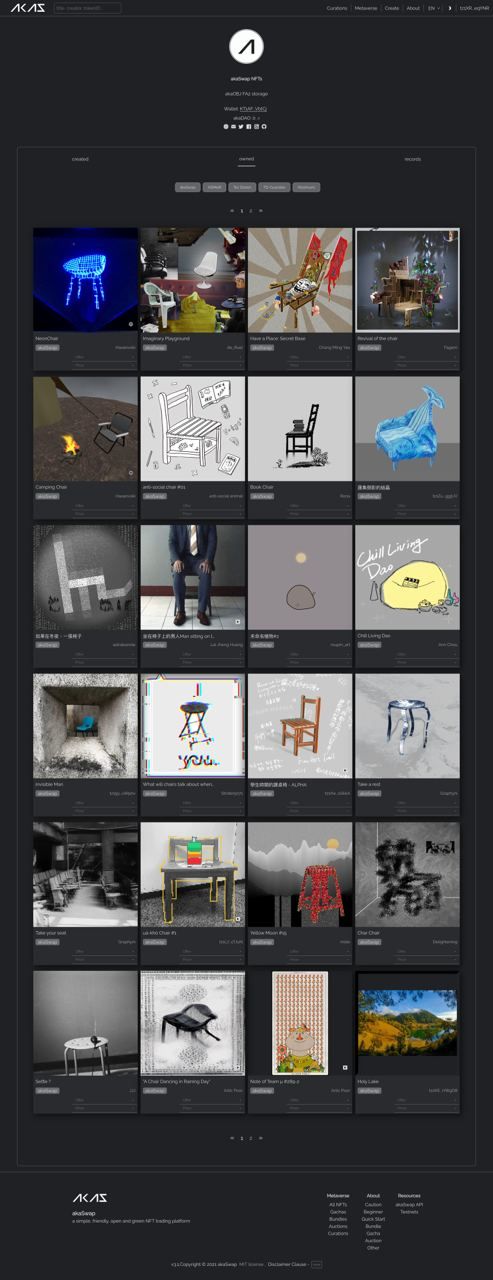Screen dimensions: 493x1280
Task: Switch to the records tab
Action: [x=412, y=159]
